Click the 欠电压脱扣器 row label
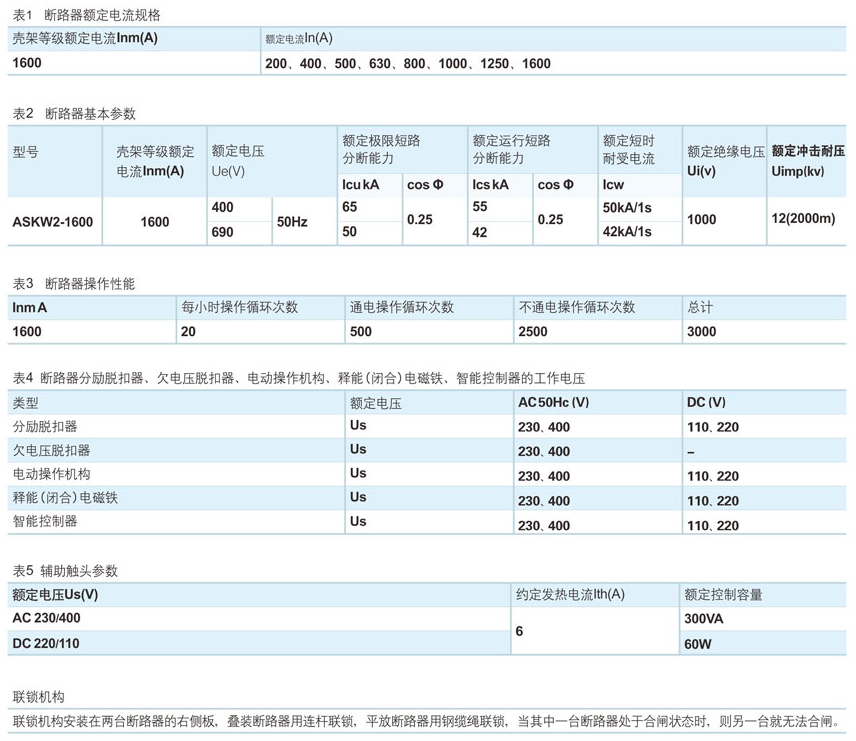 (51, 451)
